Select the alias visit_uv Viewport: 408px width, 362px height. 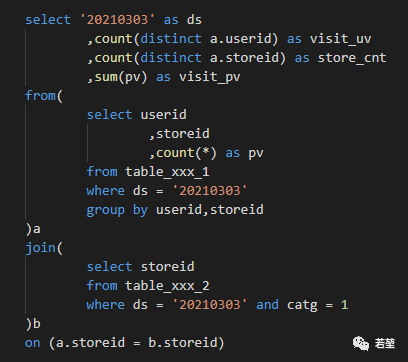[x=340, y=39]
